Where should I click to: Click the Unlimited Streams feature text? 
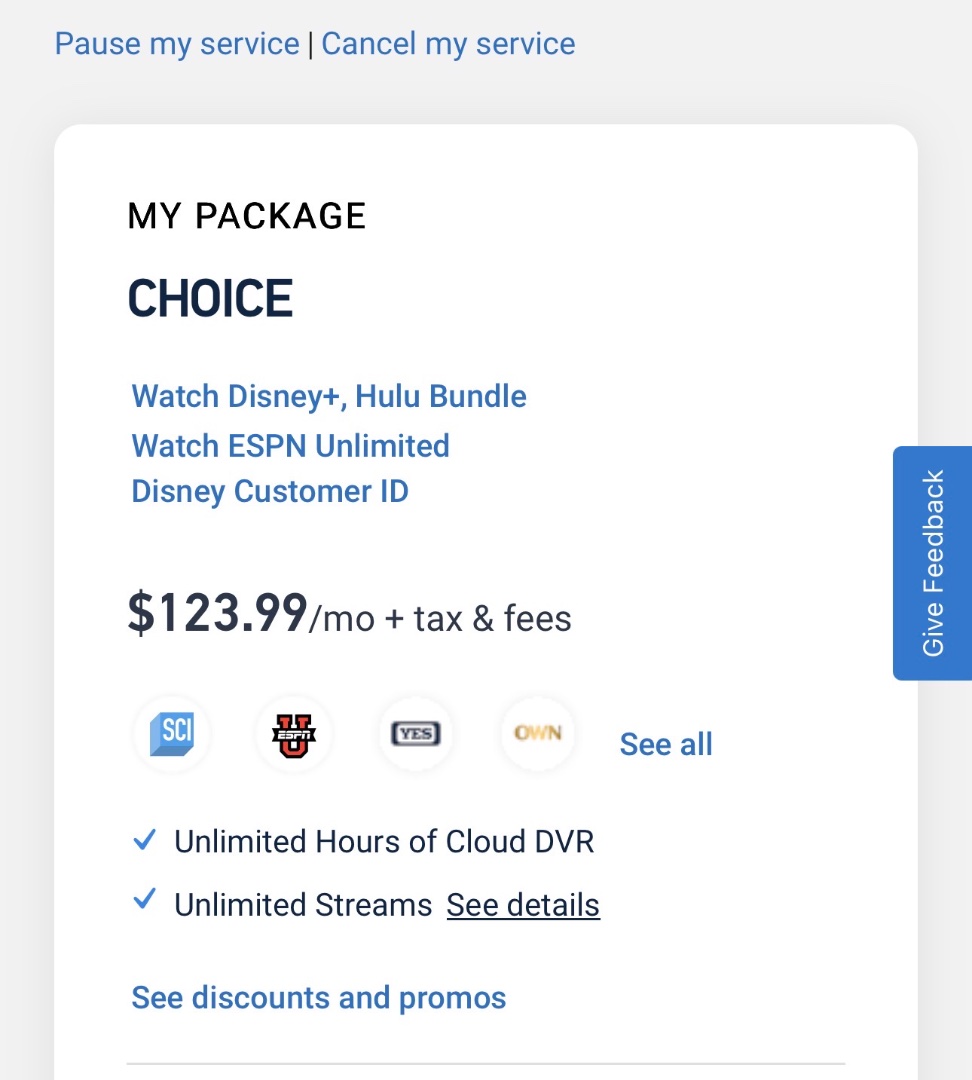coord(303,905)
